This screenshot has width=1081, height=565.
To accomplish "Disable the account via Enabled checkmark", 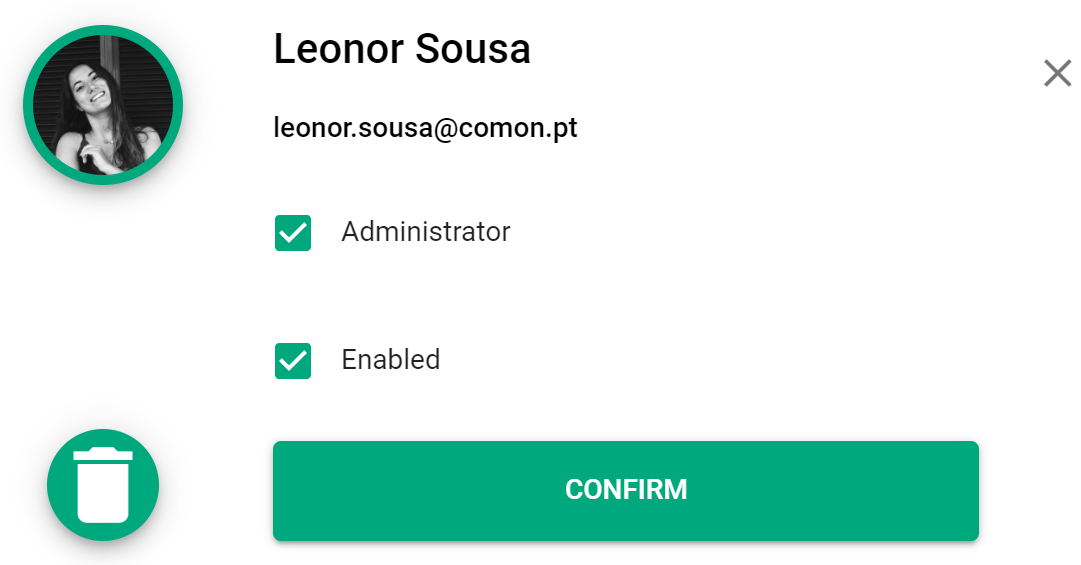I will point(293,361).
